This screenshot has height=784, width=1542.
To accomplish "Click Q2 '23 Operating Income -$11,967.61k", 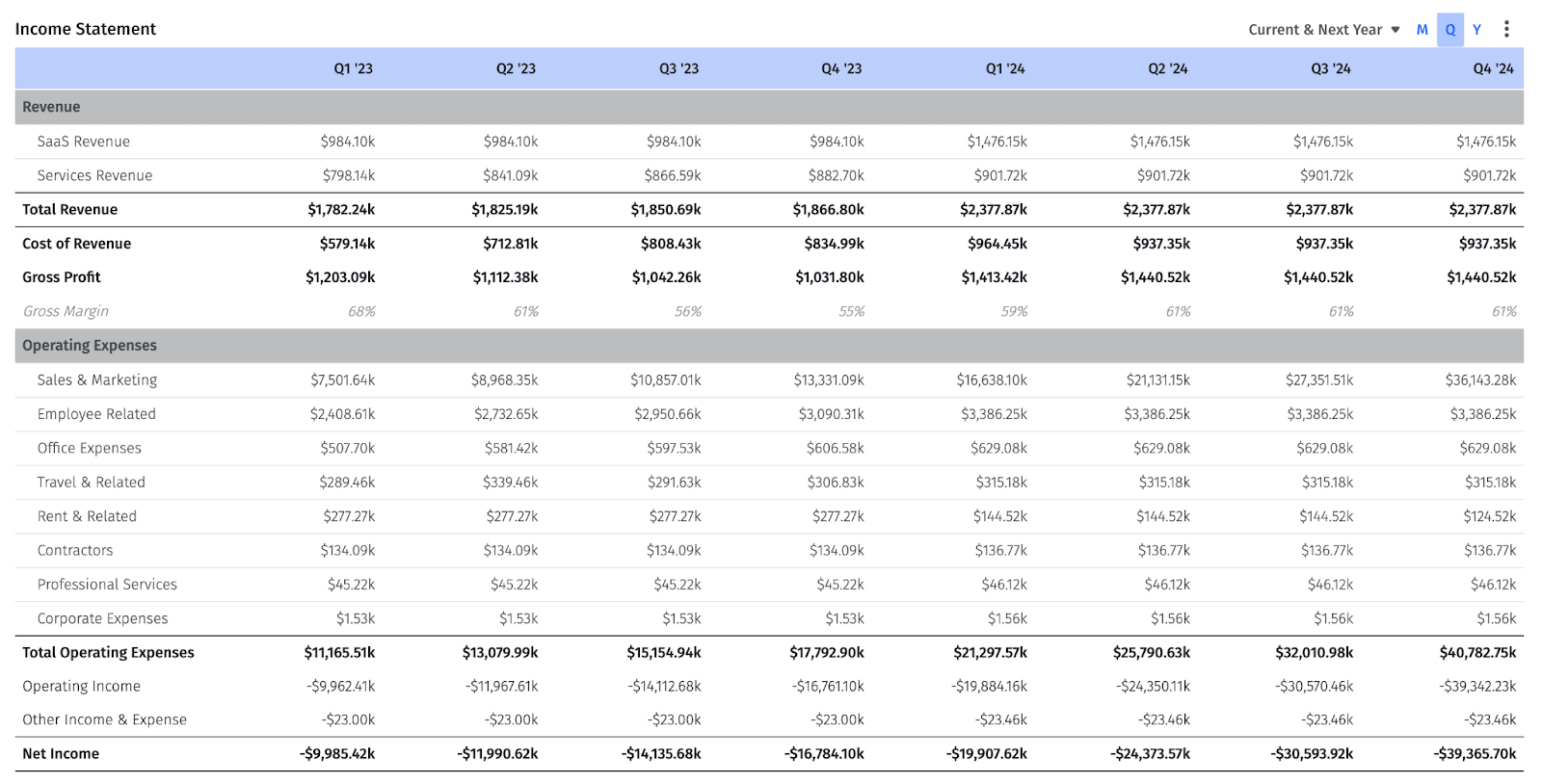I will pos(502,687).
